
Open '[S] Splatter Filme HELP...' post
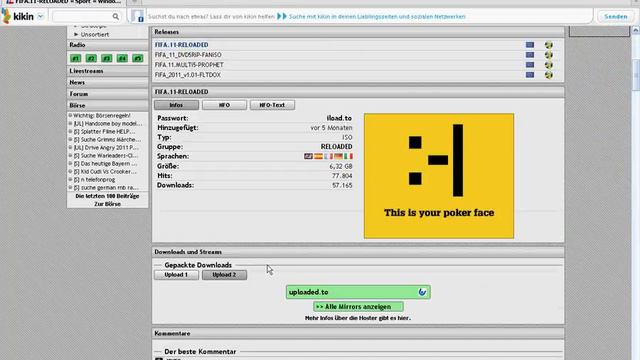pyautogui.click(x=104, y=131)
